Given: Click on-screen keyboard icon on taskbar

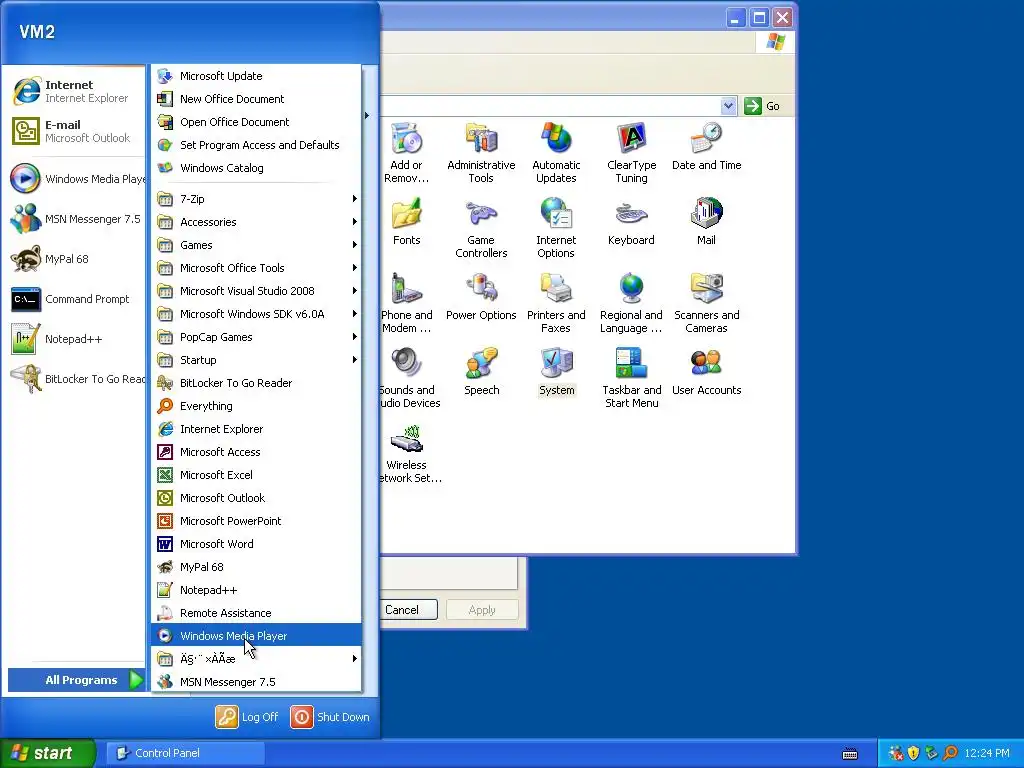Looking at the screenshot, I should coord(850,754).
